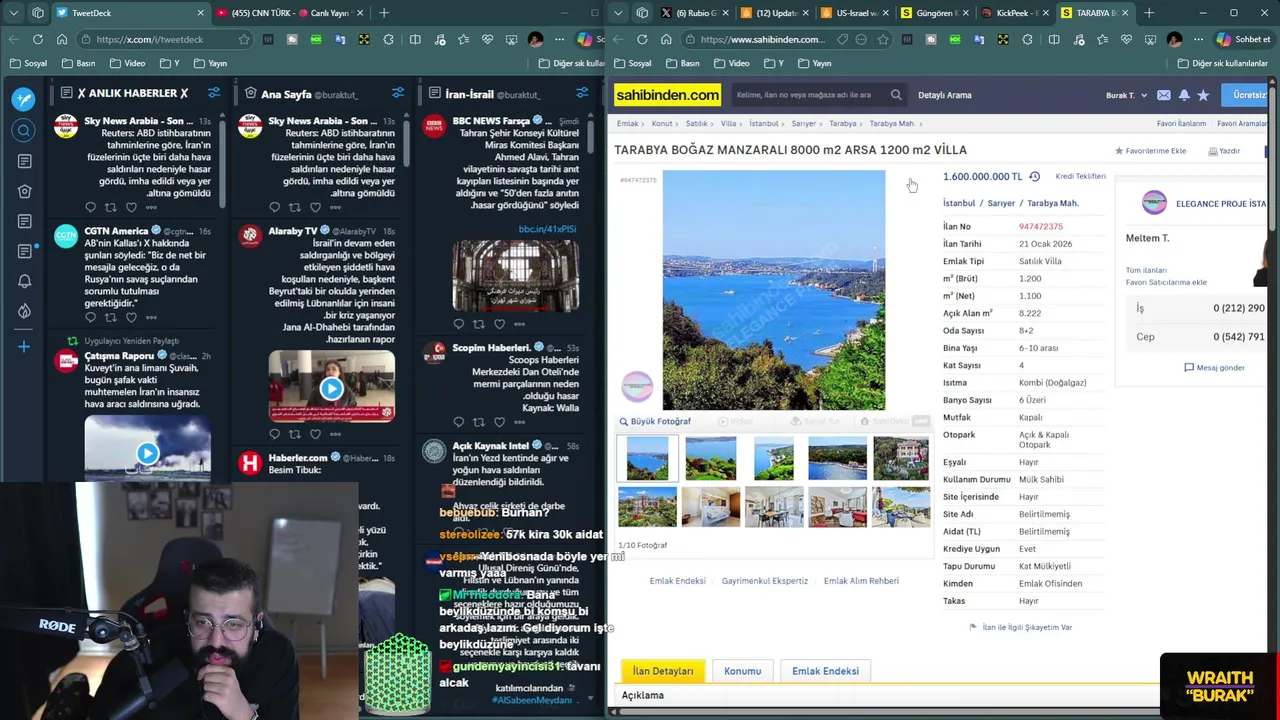Click the Tarabya Mah. breadcrumb
The image size is (1280, 720).
click(x=892, y=124)
